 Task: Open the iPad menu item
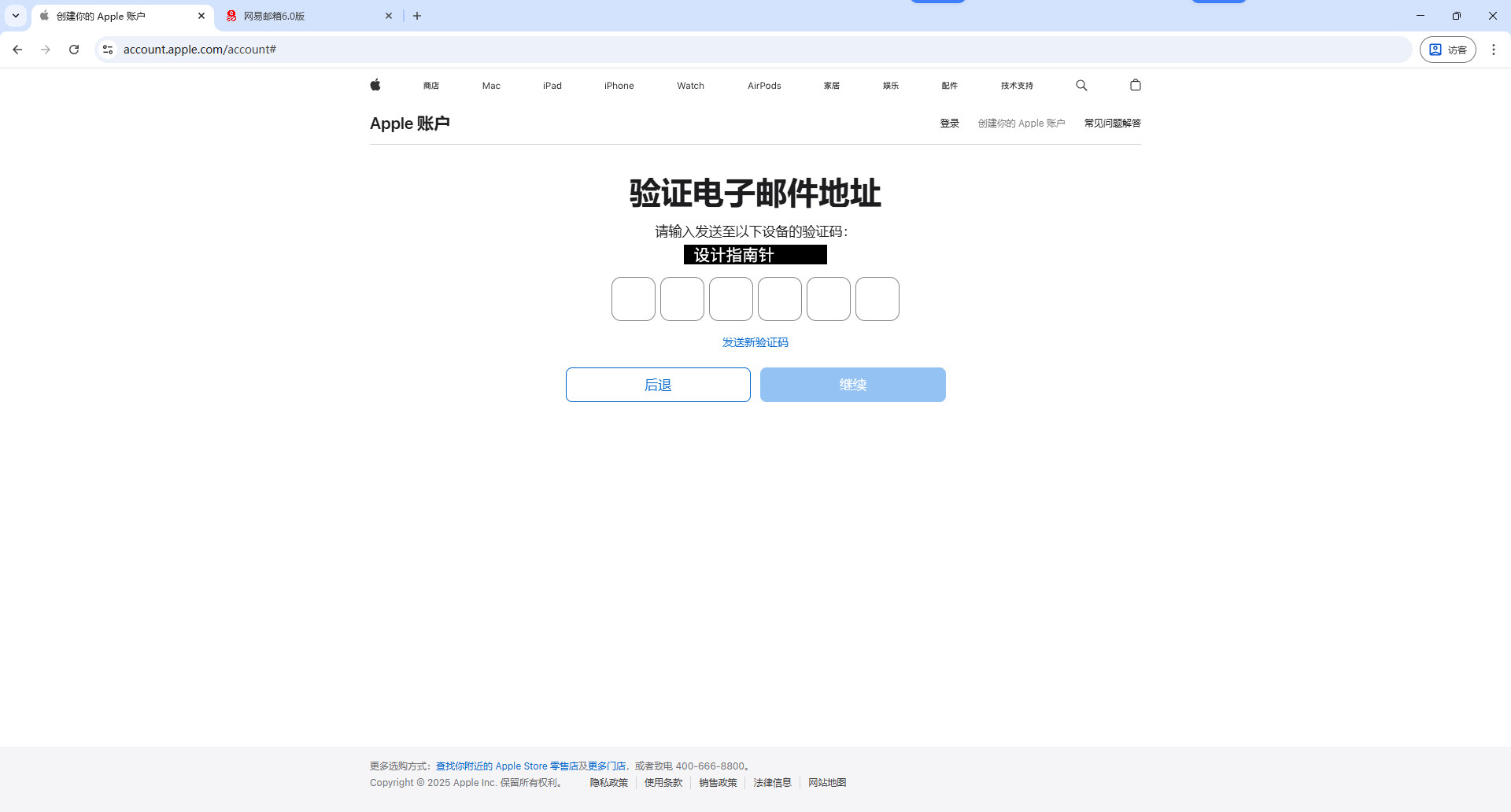[552, 86]
